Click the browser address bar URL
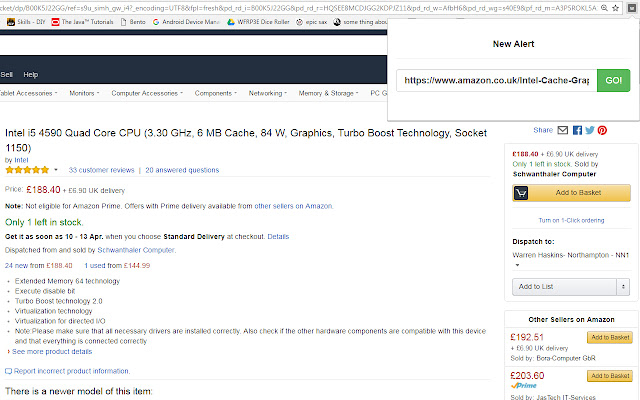640x400 pixels. 298,8
